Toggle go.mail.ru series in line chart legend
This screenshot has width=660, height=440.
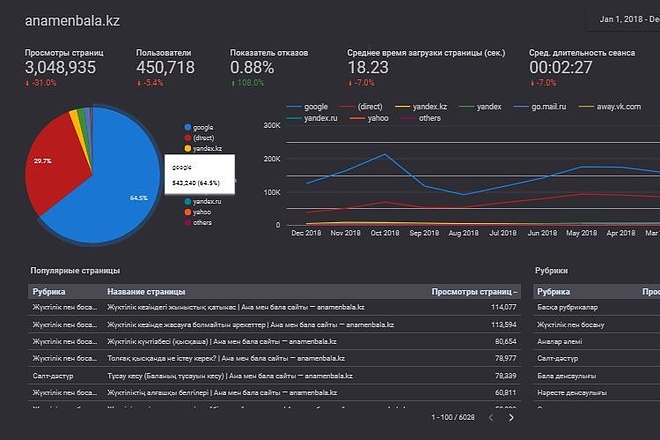coord(540,107)
